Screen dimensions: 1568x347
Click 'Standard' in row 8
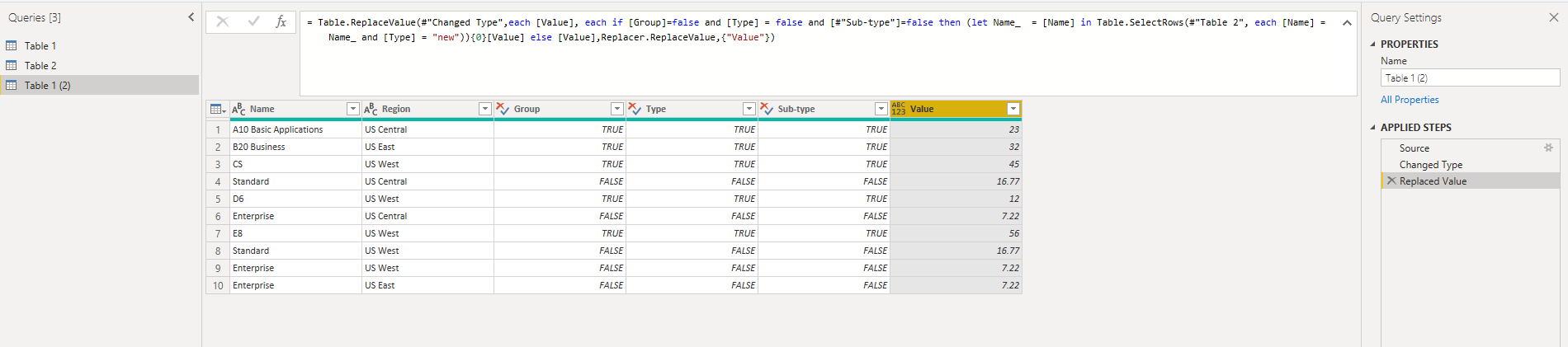point(295,251)
